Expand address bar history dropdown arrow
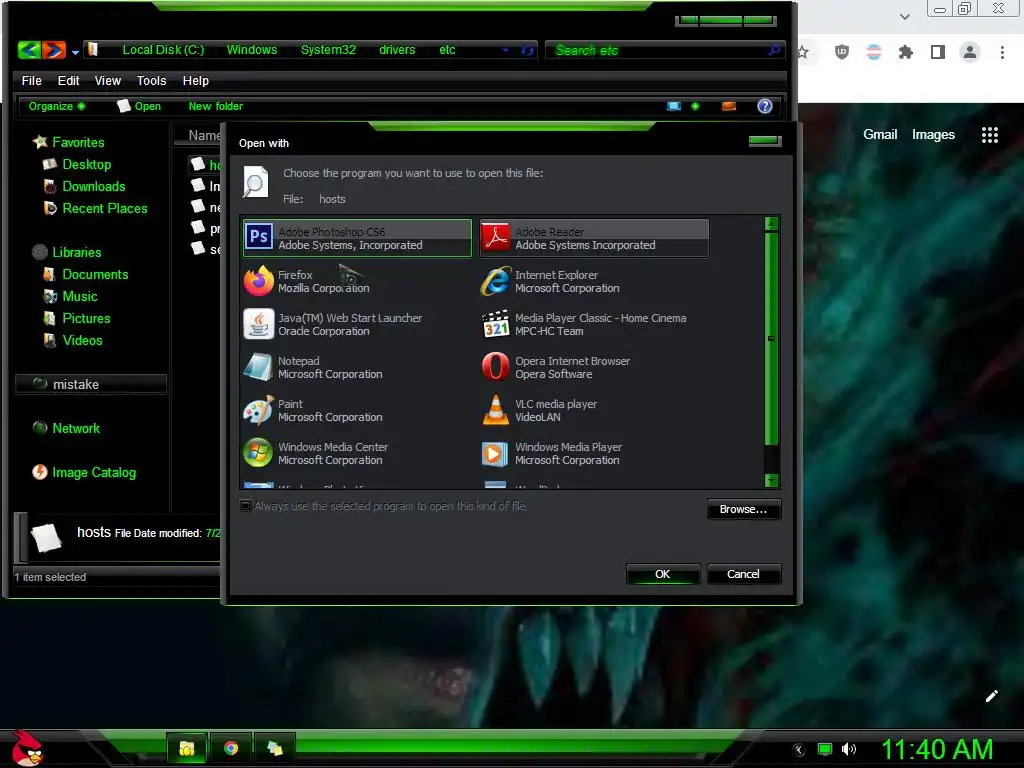This screenshot has width=1024, height=768. 505,50
